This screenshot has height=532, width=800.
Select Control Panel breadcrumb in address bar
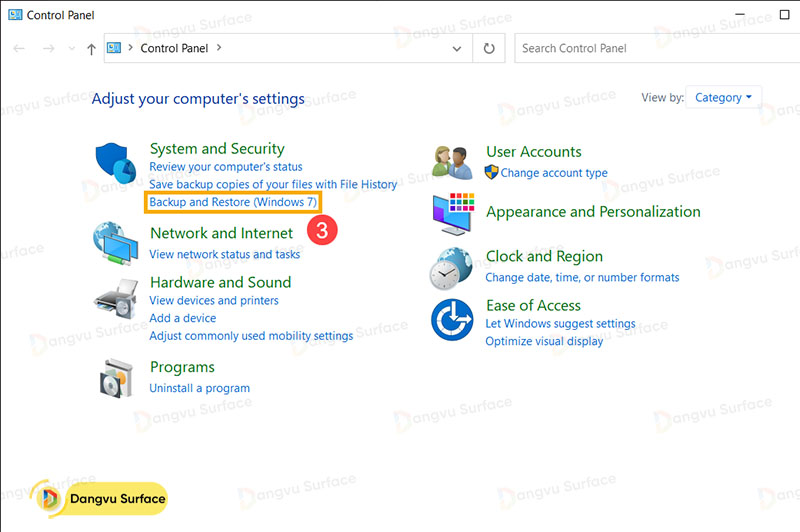click(x=174, y=48)
